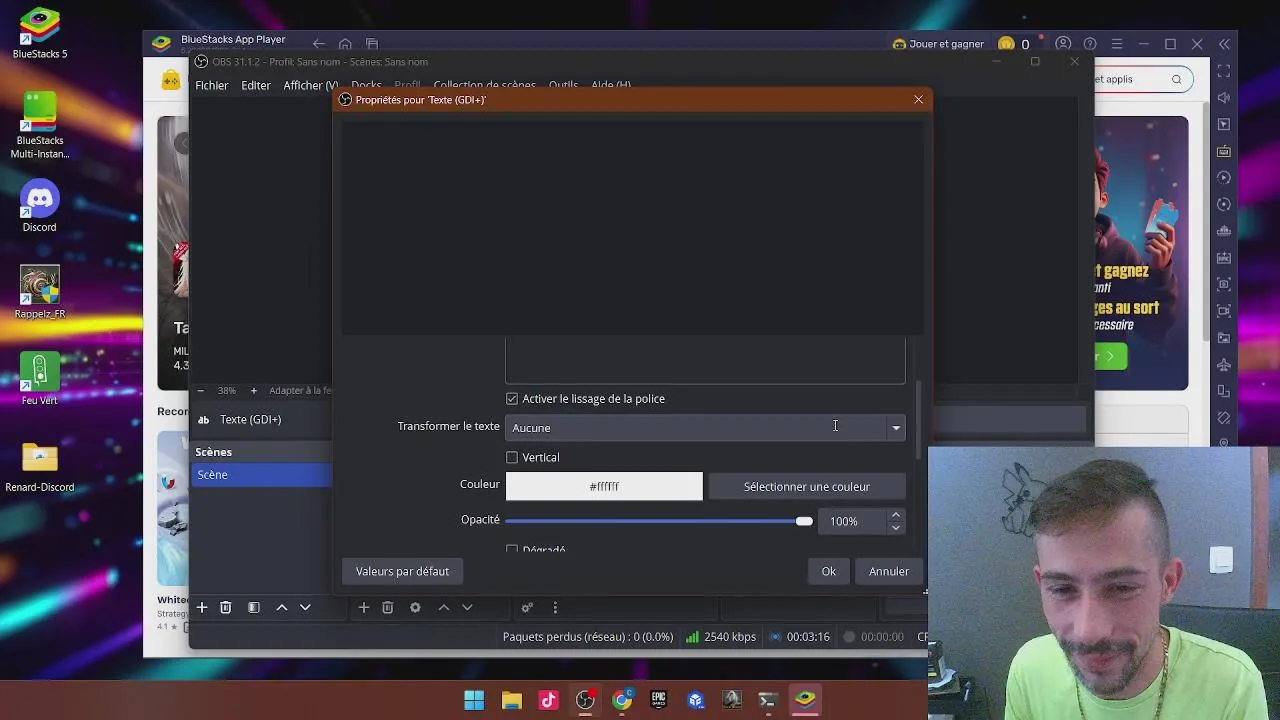
Task: Click BlueStacks airplane mode icon
Action: point(1224,364)
